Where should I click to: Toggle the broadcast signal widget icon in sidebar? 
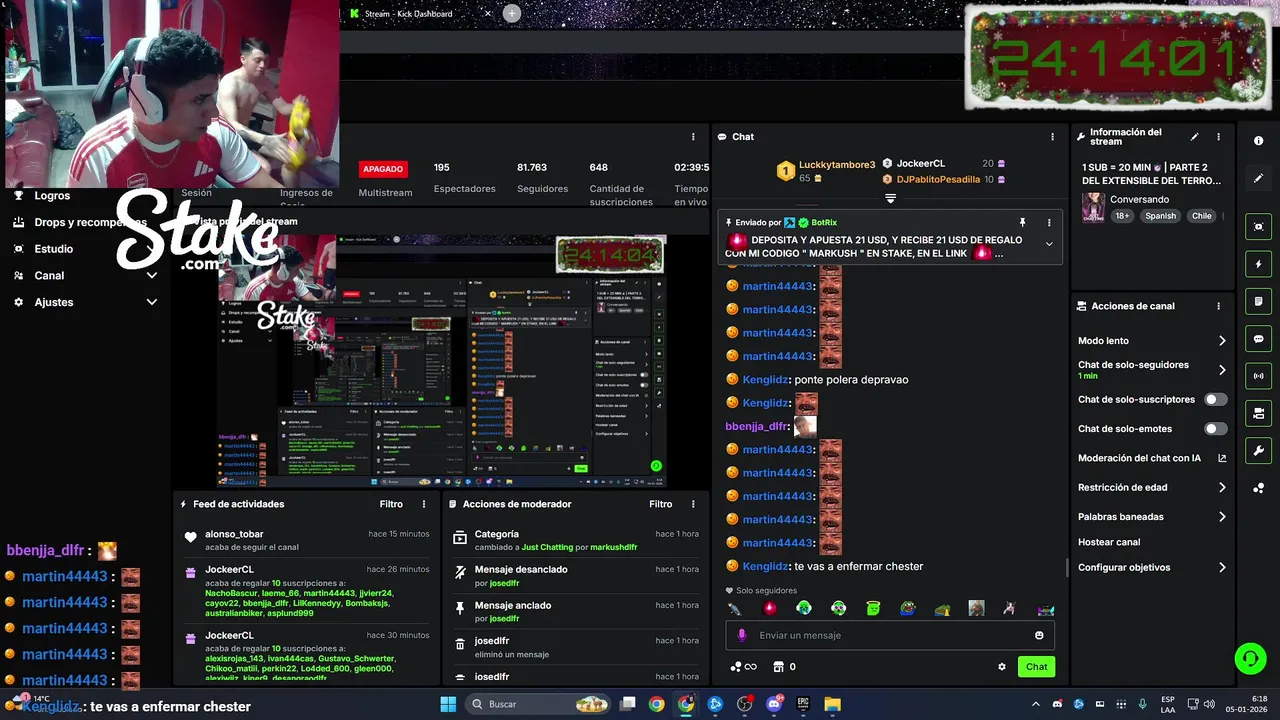1258,376
